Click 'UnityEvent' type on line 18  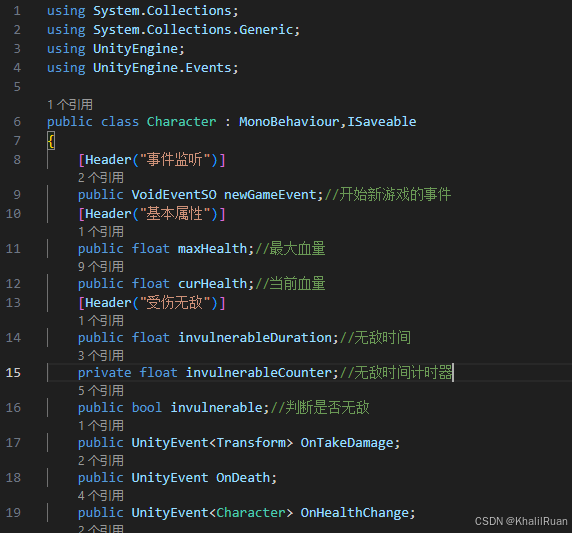[x=170, y=478]
